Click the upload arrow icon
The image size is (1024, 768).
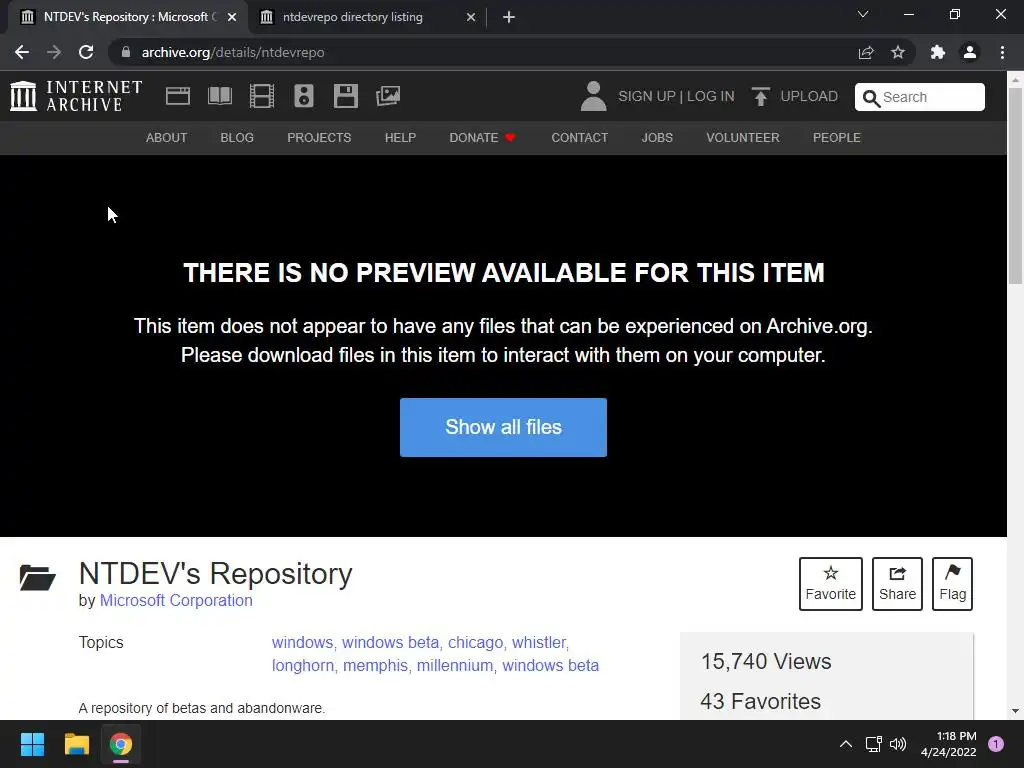761,96
